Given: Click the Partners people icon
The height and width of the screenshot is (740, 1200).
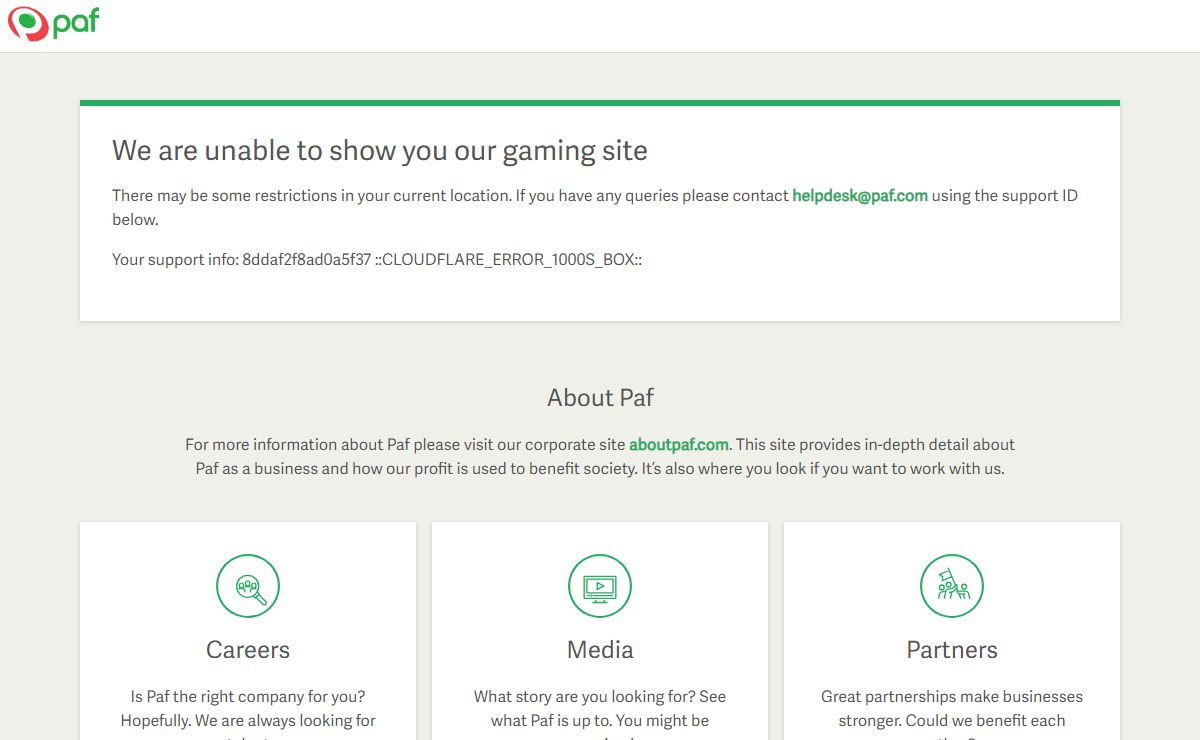Looking at the screenshot, I should (952, 586).
